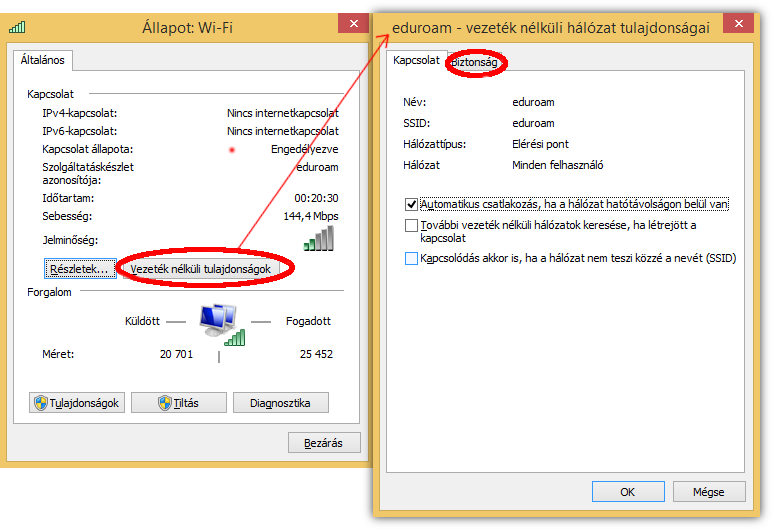Click the Küldött label in Forgalom
The width and height of the screenshot is (773, 530).
(142, 321)
